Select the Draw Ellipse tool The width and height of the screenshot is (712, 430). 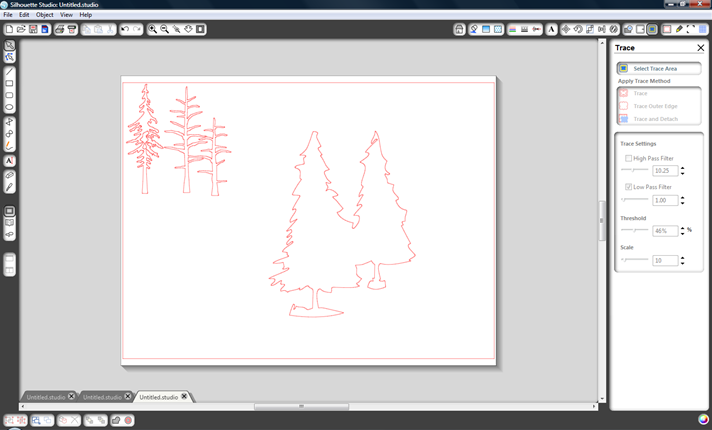9,107
